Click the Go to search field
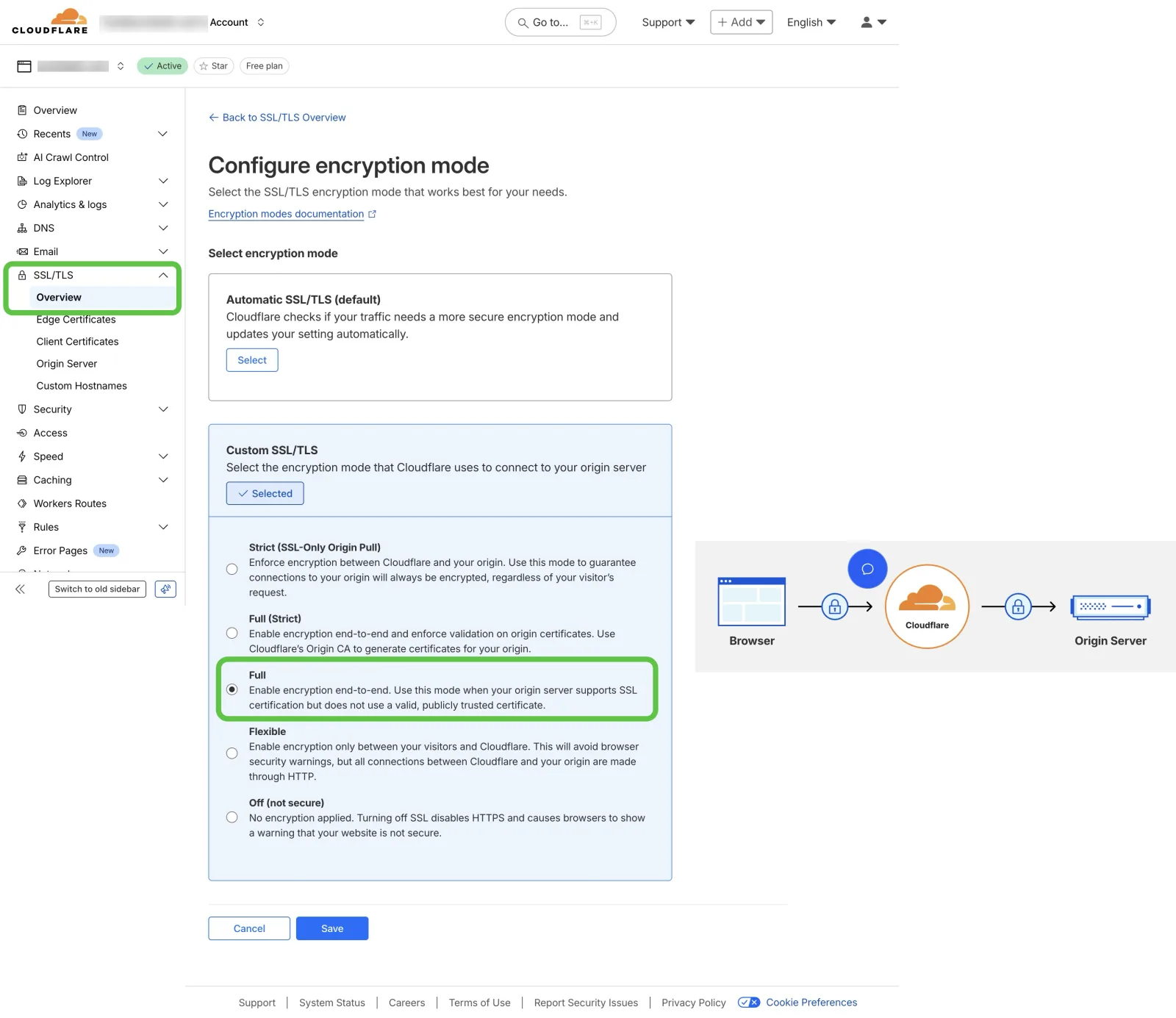This screenshot has width=1176, height=1018. [x=560, y=23]
